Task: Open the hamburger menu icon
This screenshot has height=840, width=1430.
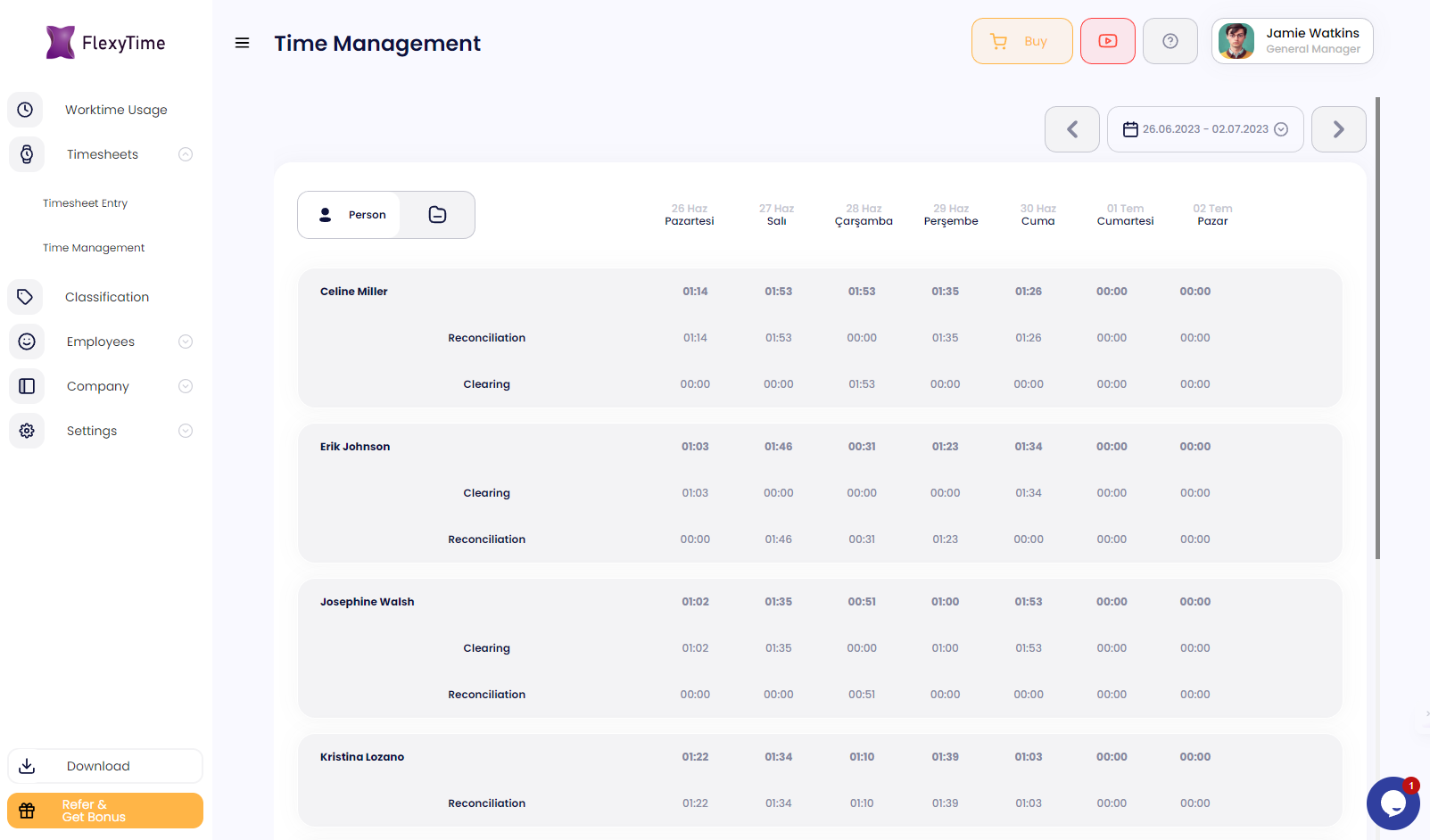Action: coord(242,43)
